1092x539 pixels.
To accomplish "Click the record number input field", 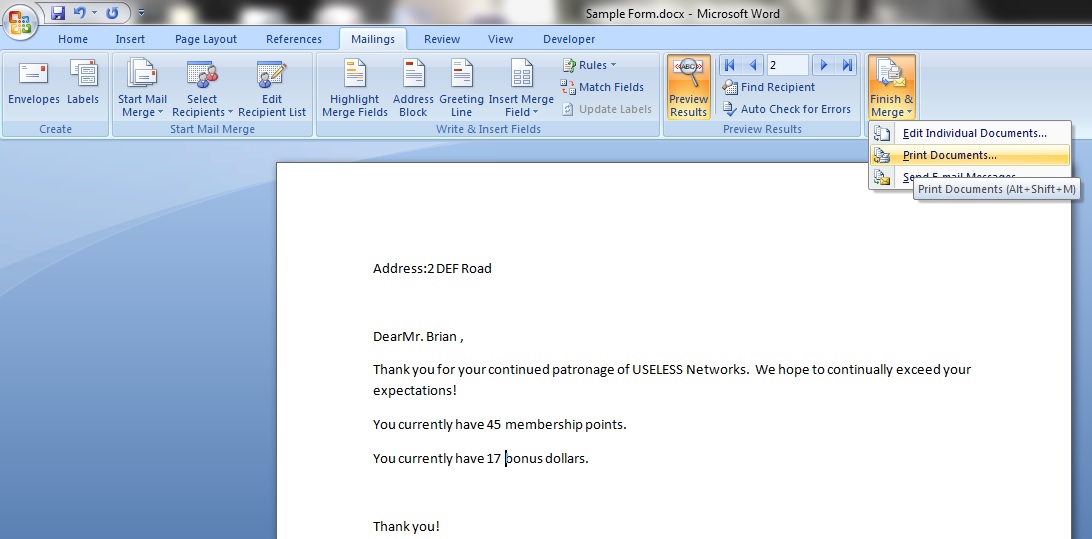I will click(787, 65).
